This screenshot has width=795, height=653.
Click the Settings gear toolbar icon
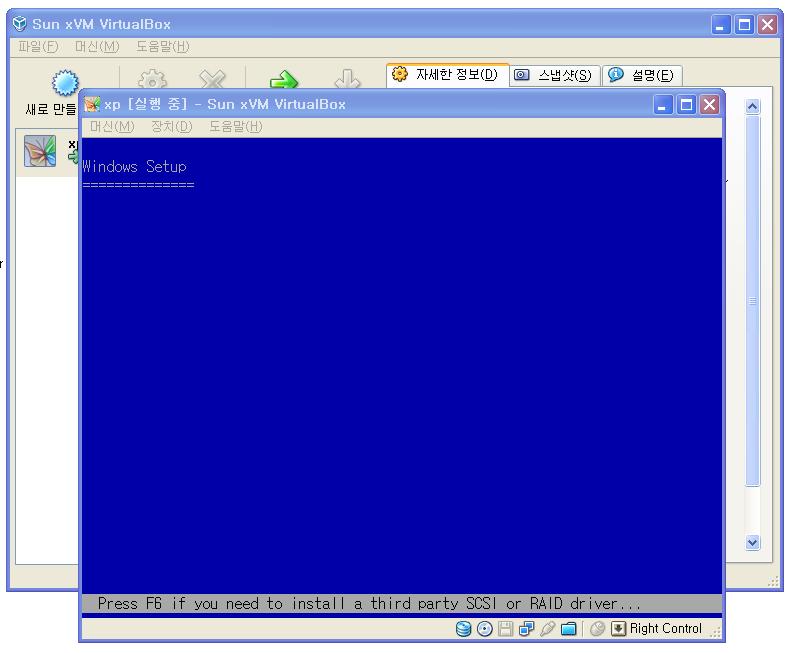tap(152, 79)
